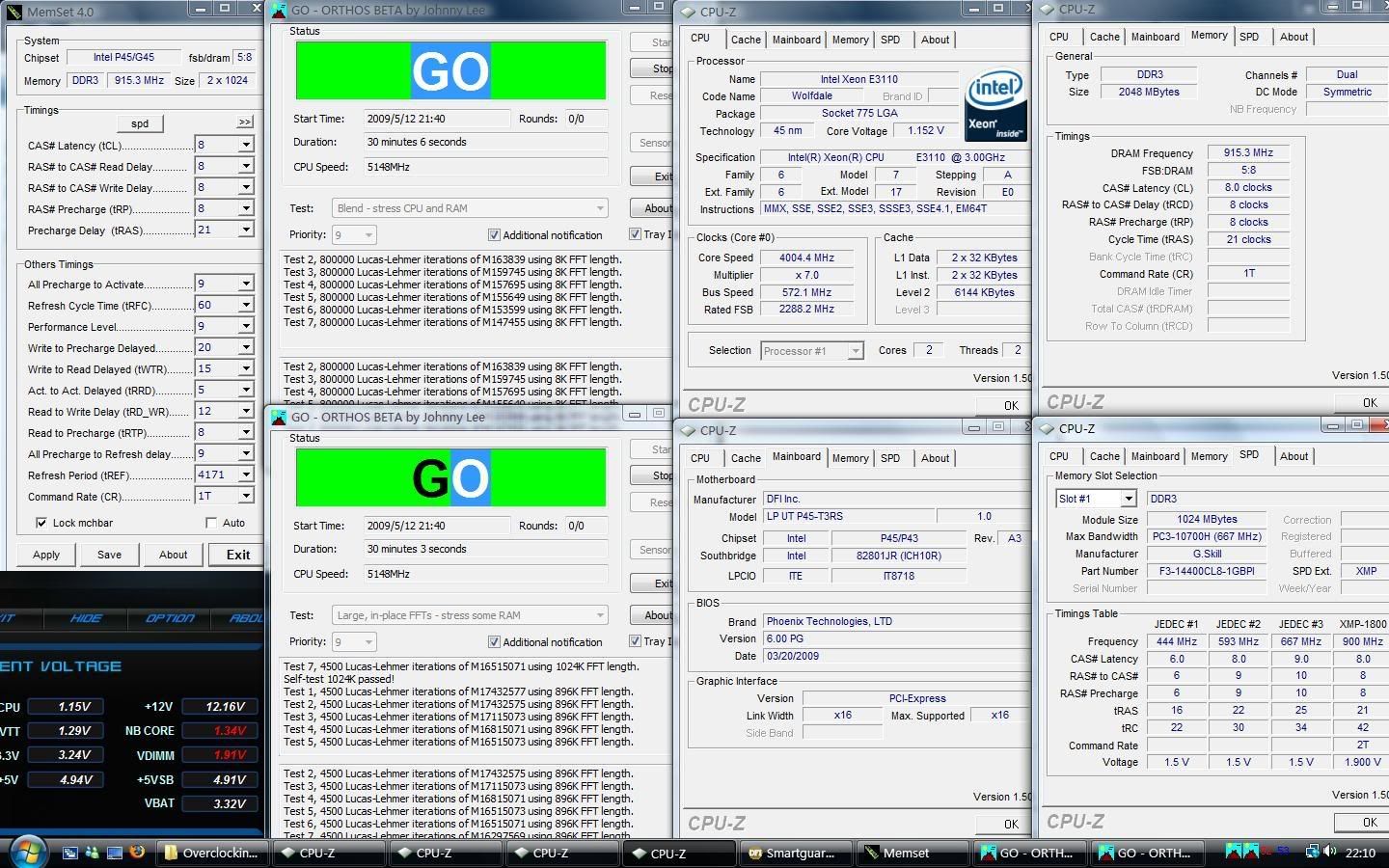Click the title icon of the CPU-Z window showing Intel Xeon E3110
This screenshot has height=868, width=1389.
688,12
